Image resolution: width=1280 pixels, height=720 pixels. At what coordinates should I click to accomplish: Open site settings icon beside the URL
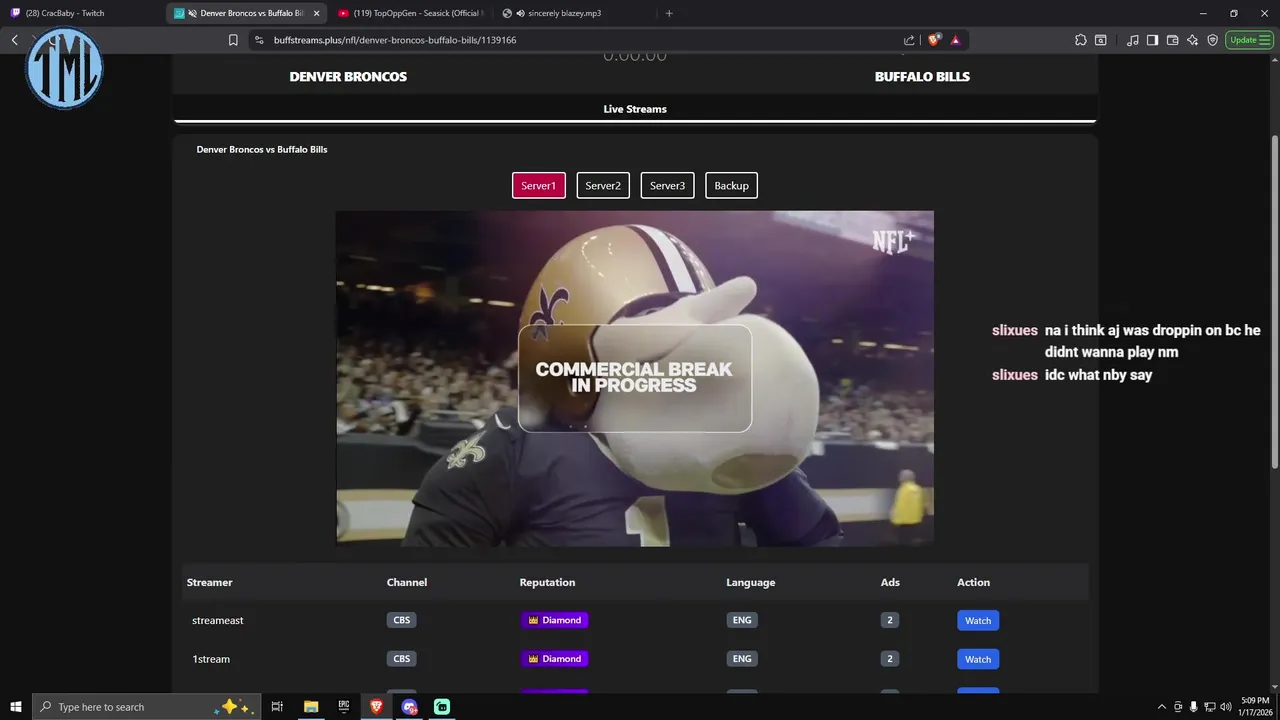click(x=259, y=40)
